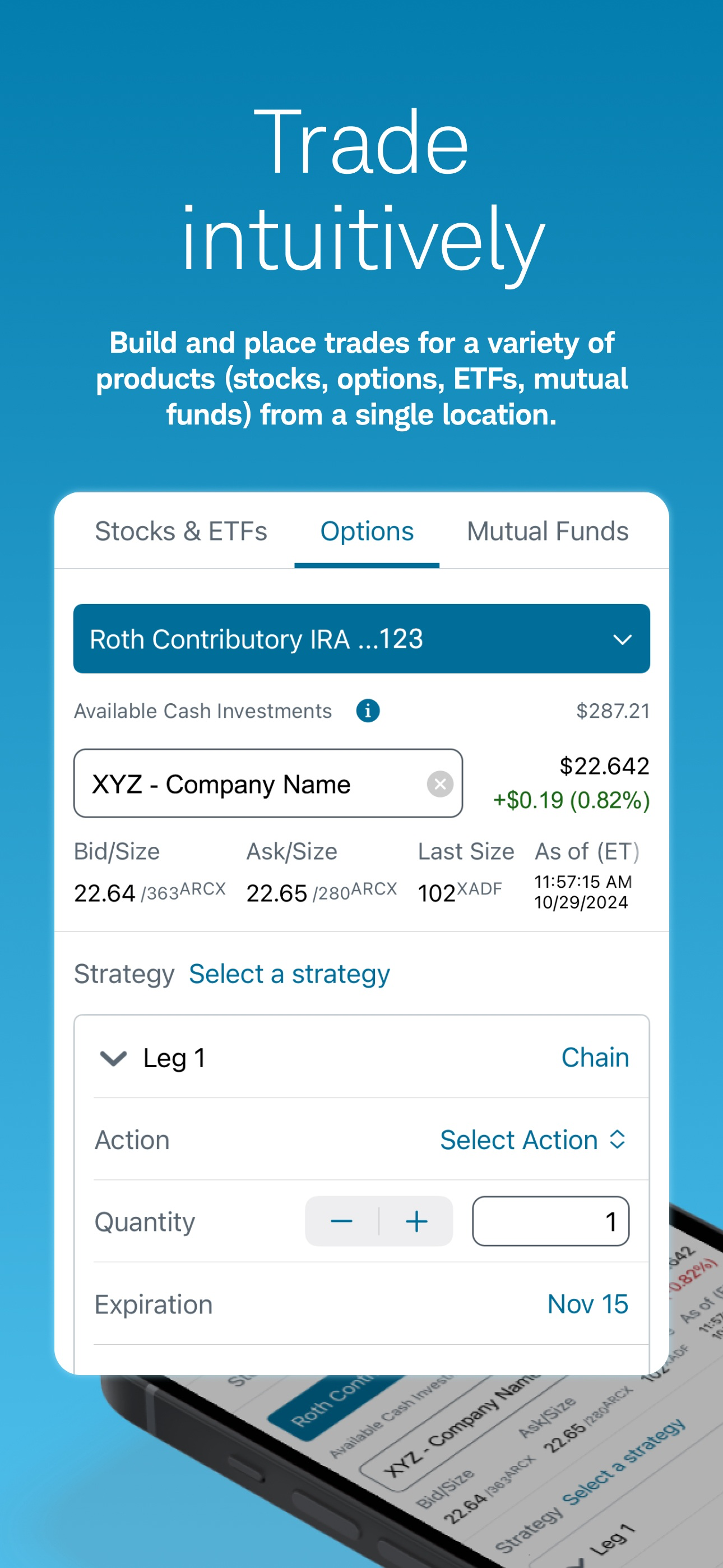Click the $22.642 last price quote
The width and height of the screenshot is (723, 1568).
[604, 765]
